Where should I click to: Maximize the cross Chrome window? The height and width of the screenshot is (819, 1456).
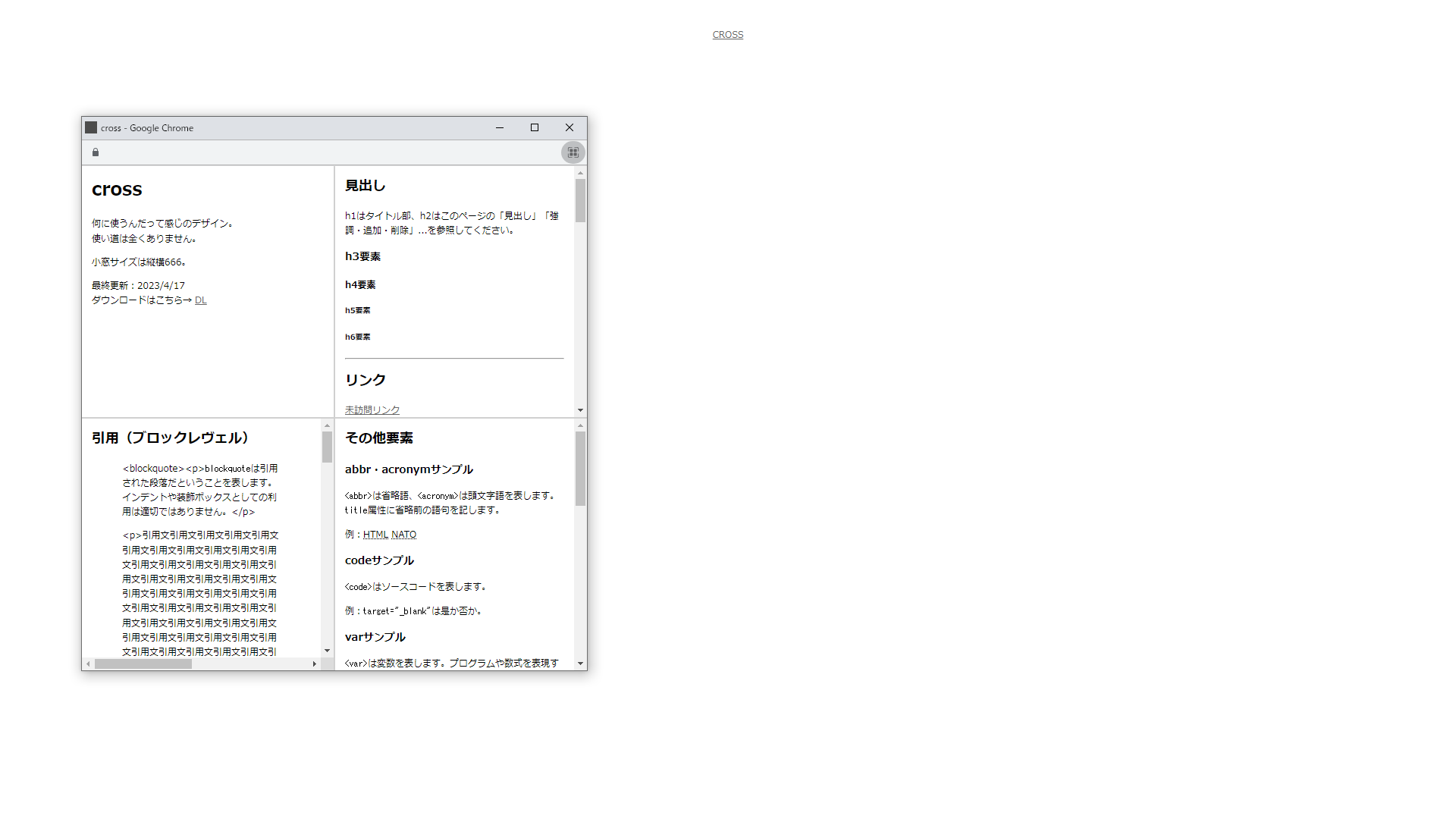pyautogui.click(x=535, y=127)
